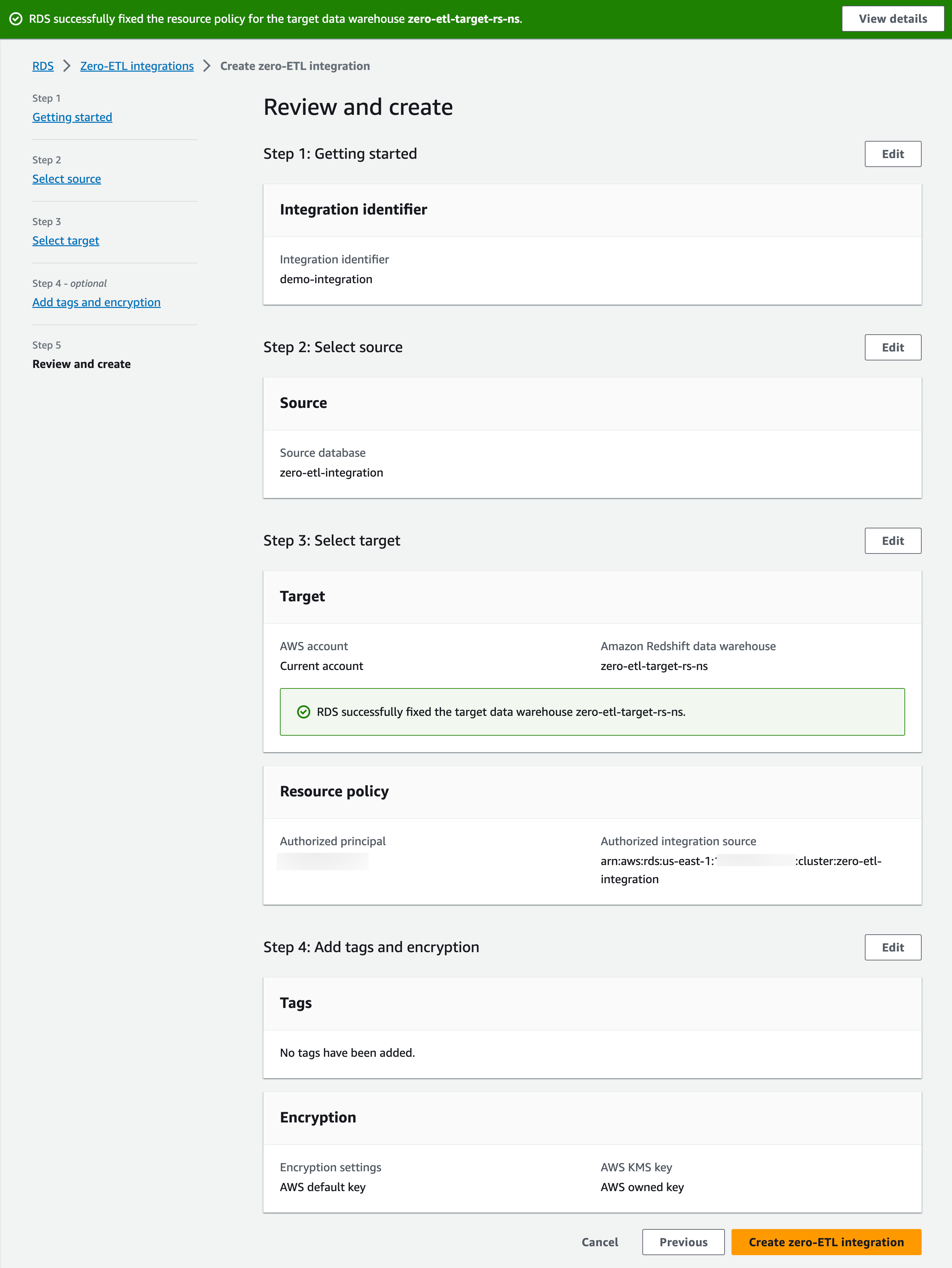Cancel the integration creation
Viewport: 952px width, 1268px height.
[x=599, y=1242]
